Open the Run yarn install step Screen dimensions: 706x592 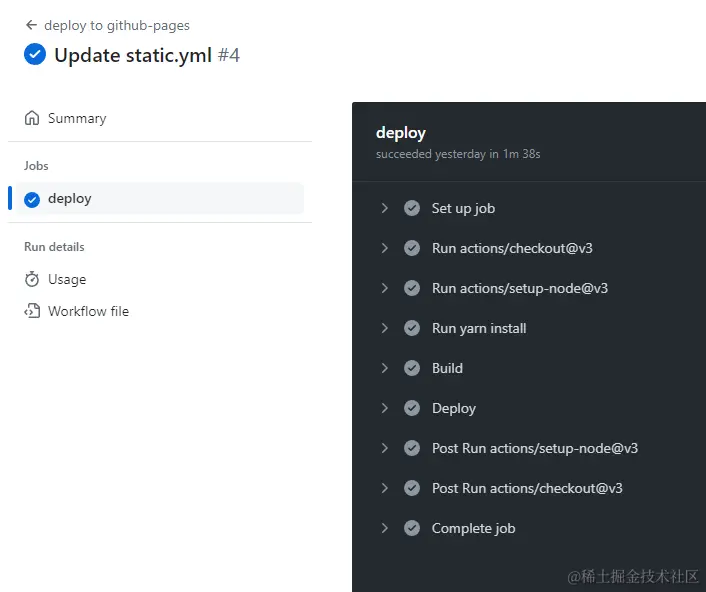tap(479, 329)
